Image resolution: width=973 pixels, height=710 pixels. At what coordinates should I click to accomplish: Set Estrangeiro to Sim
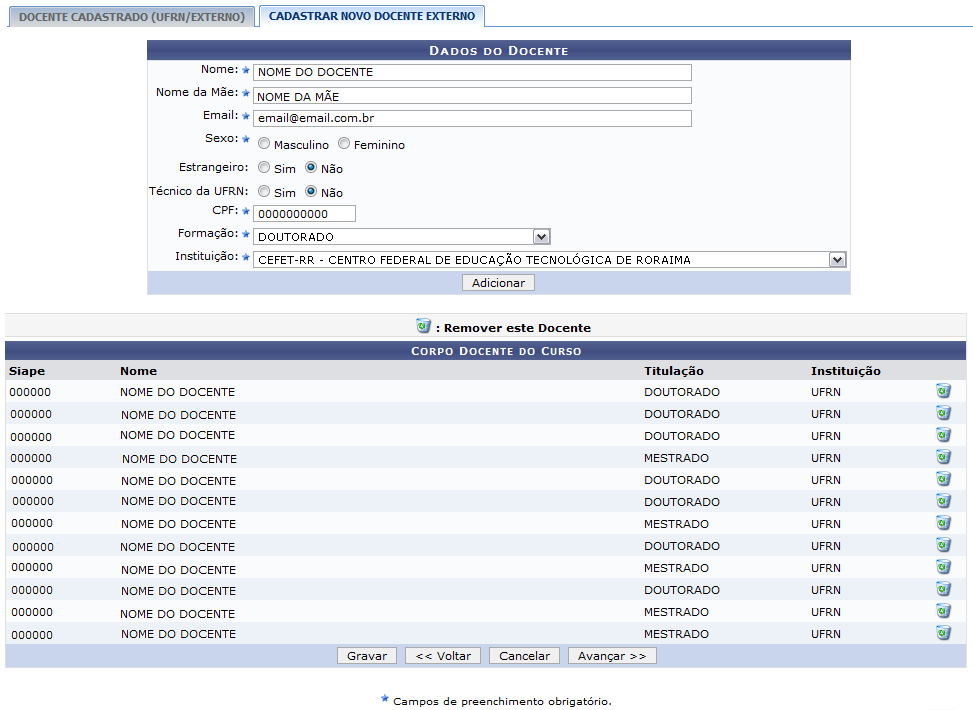(264, 168)
